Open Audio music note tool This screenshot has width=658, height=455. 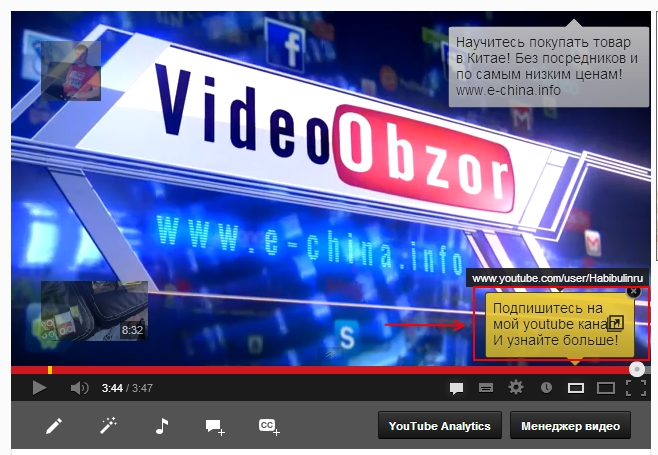[162, 426]
